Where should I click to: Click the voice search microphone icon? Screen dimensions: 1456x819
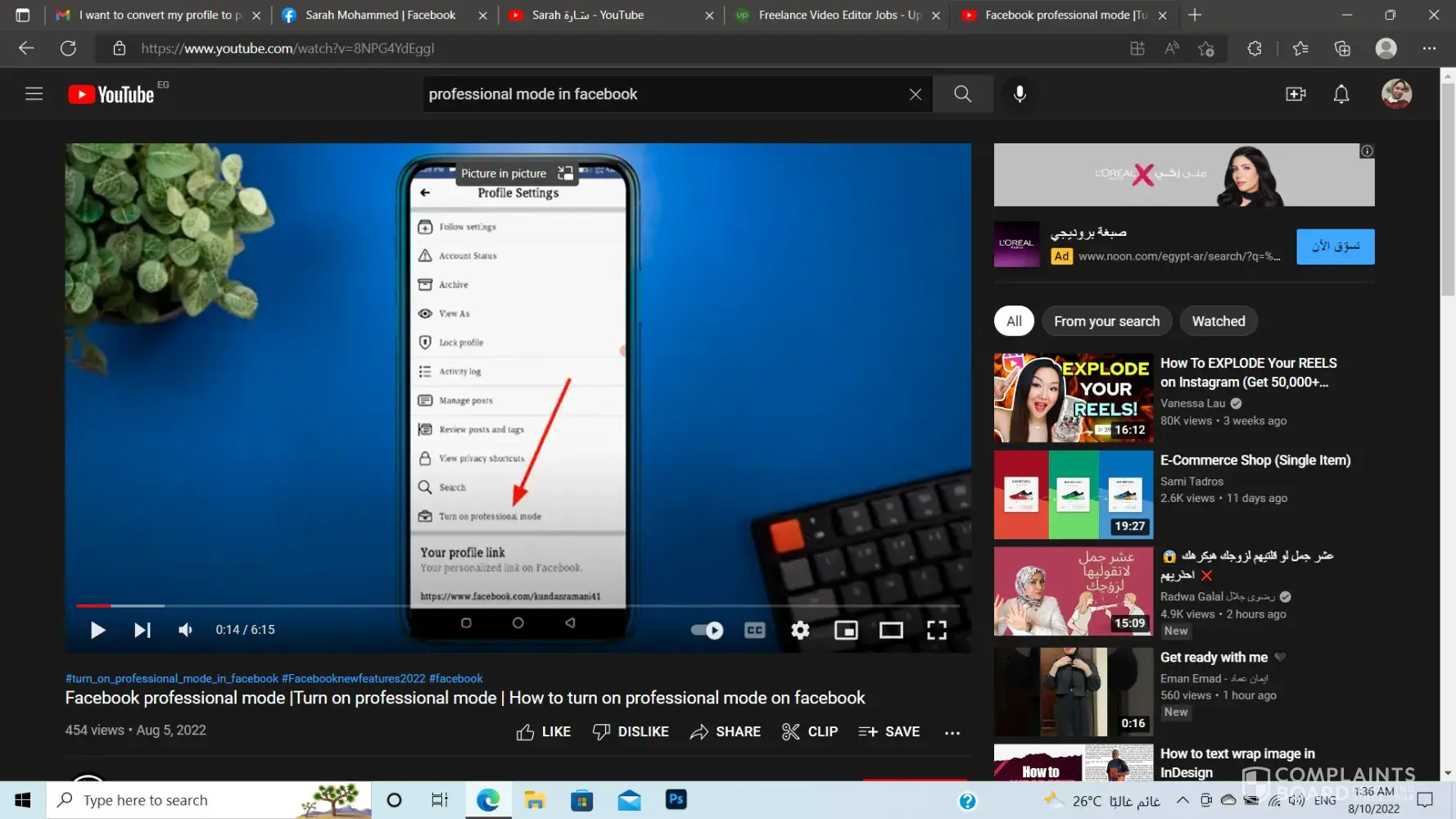[x=1020, y=94]
